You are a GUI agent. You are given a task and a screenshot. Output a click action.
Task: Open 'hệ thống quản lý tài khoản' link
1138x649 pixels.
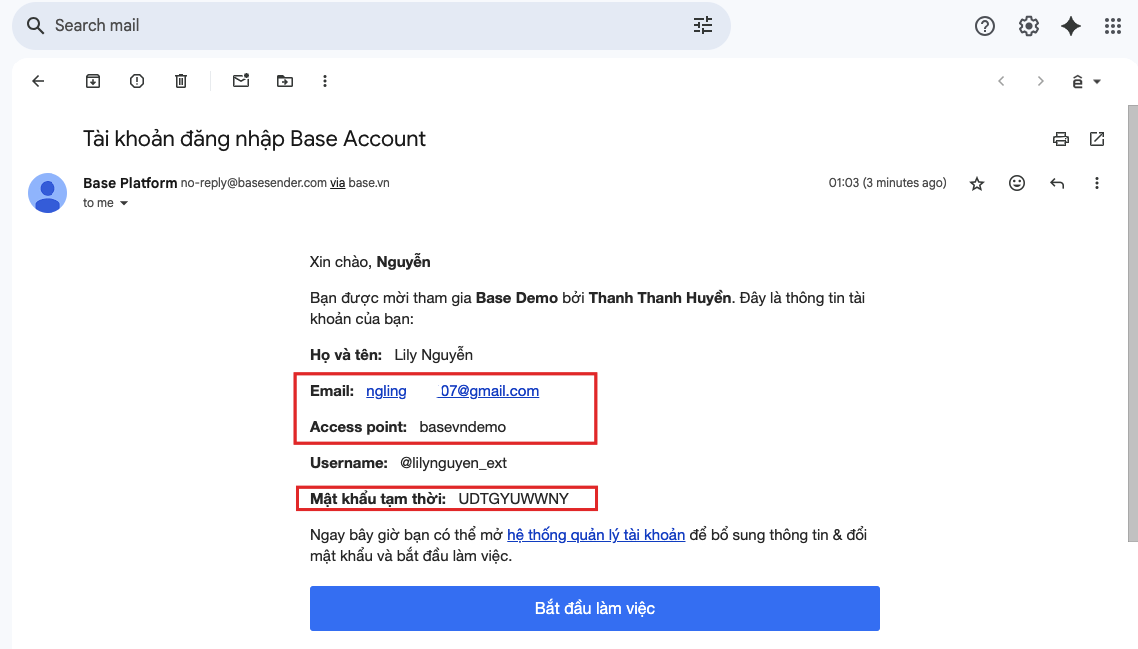pos(596,535)
